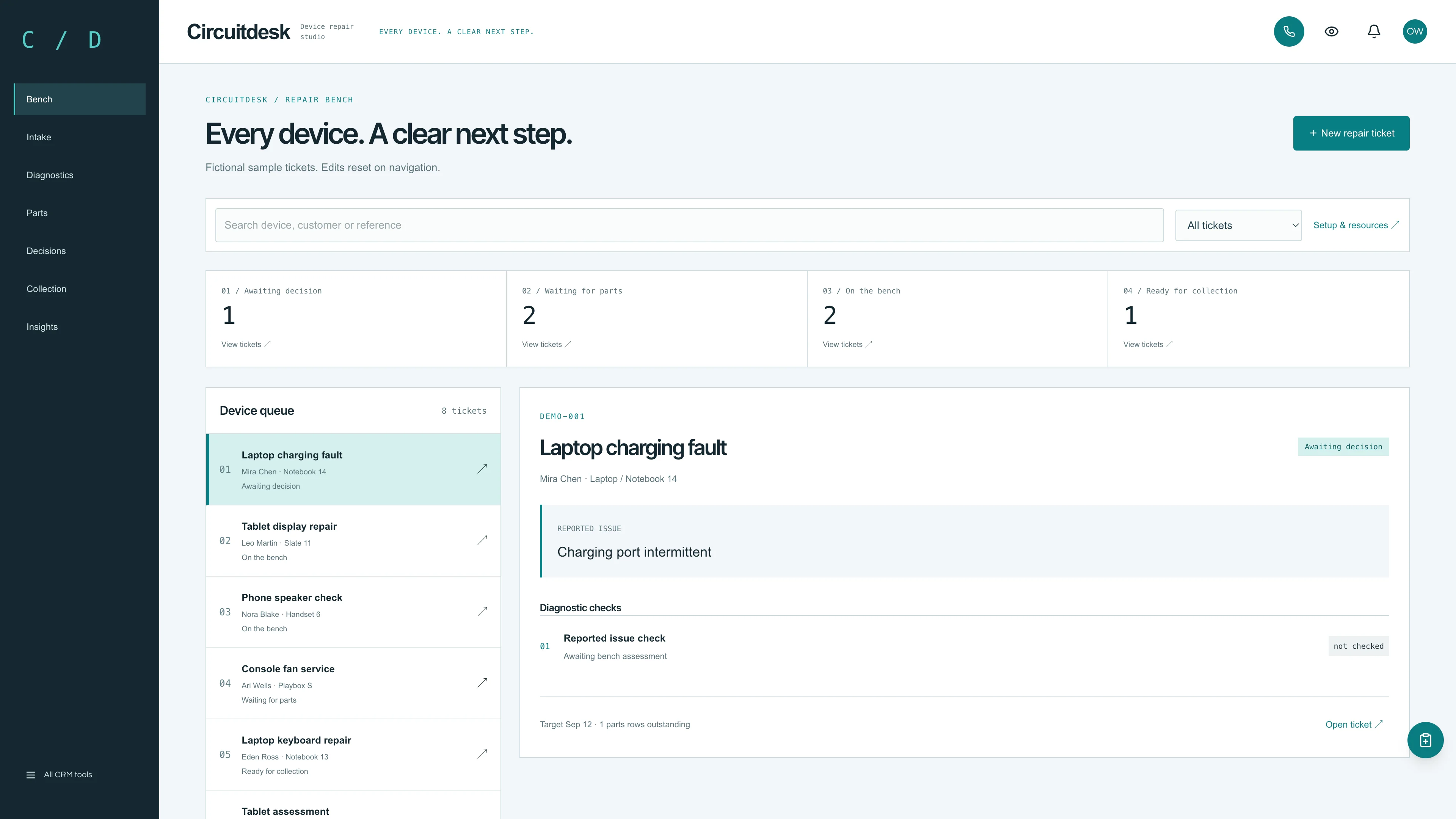Open arrow for Laptop charging fault row

point(482,469)
